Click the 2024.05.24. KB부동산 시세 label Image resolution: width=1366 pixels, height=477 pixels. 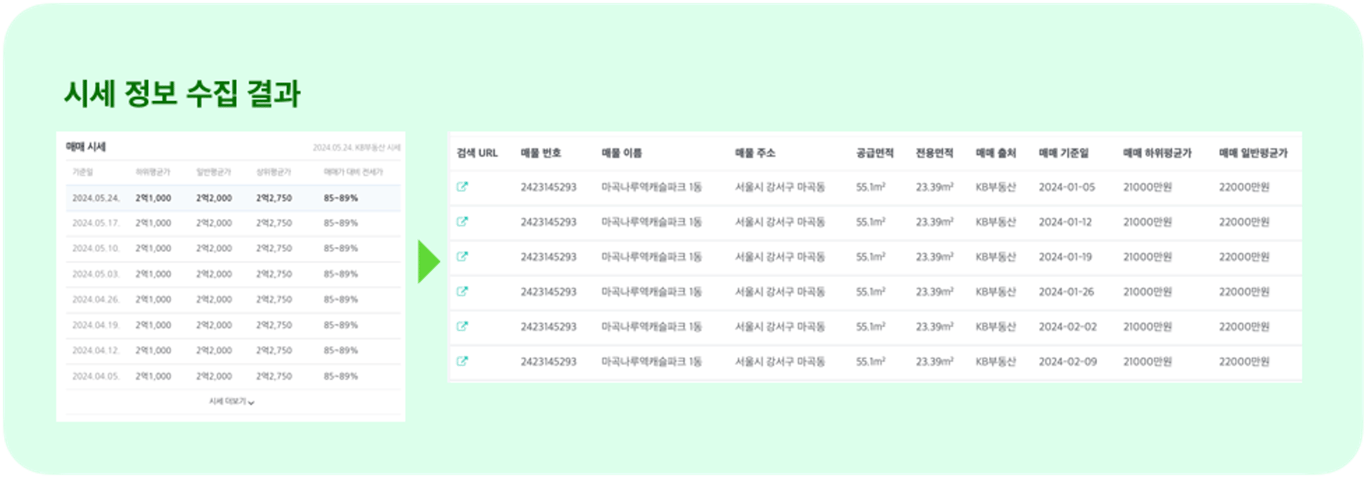pos(356,148)
